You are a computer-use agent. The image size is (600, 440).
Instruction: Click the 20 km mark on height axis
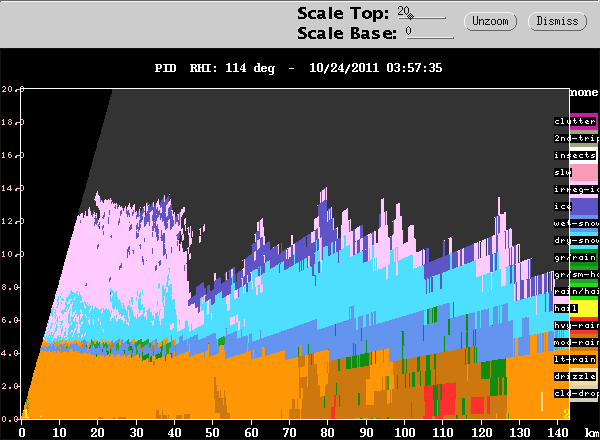tap(8, 90)
